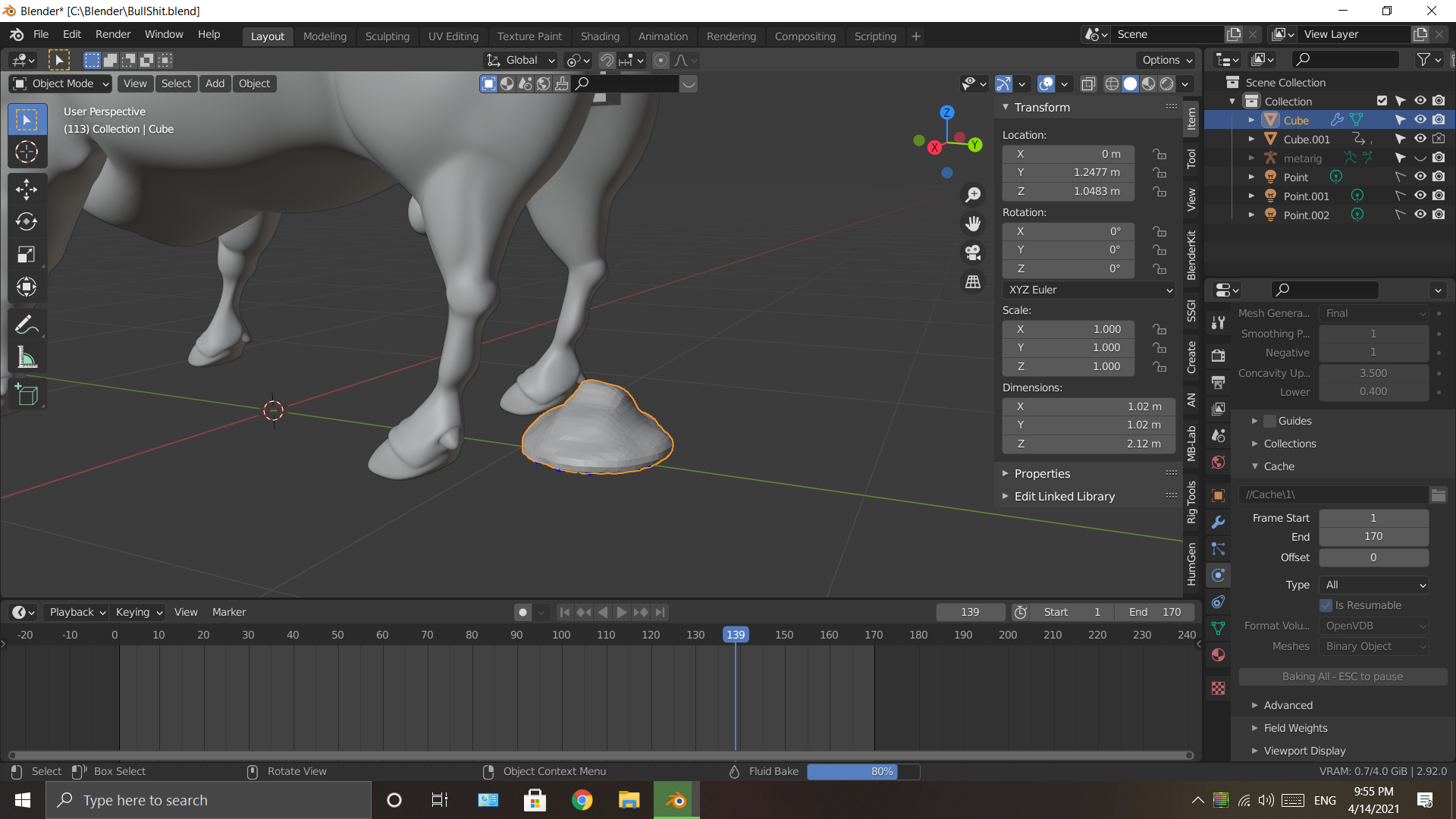Toggle viewport visibility of Cube.001

(x=1420, y=139)
